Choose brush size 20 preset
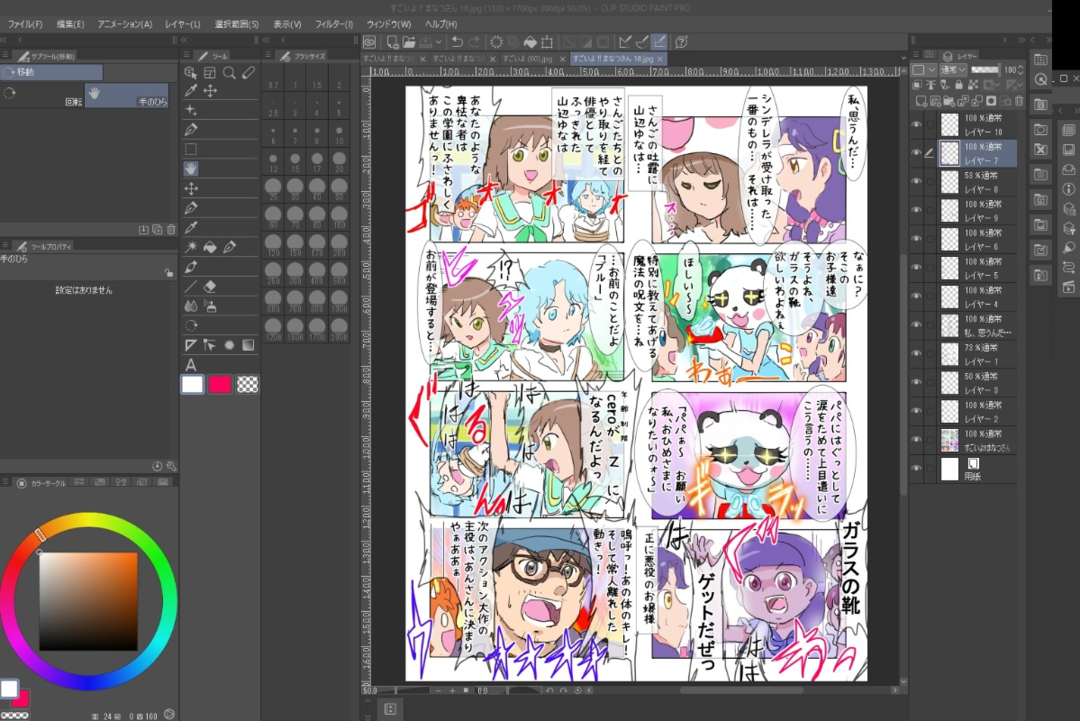This screenshot has height=721, width=1080. point(338,160)
